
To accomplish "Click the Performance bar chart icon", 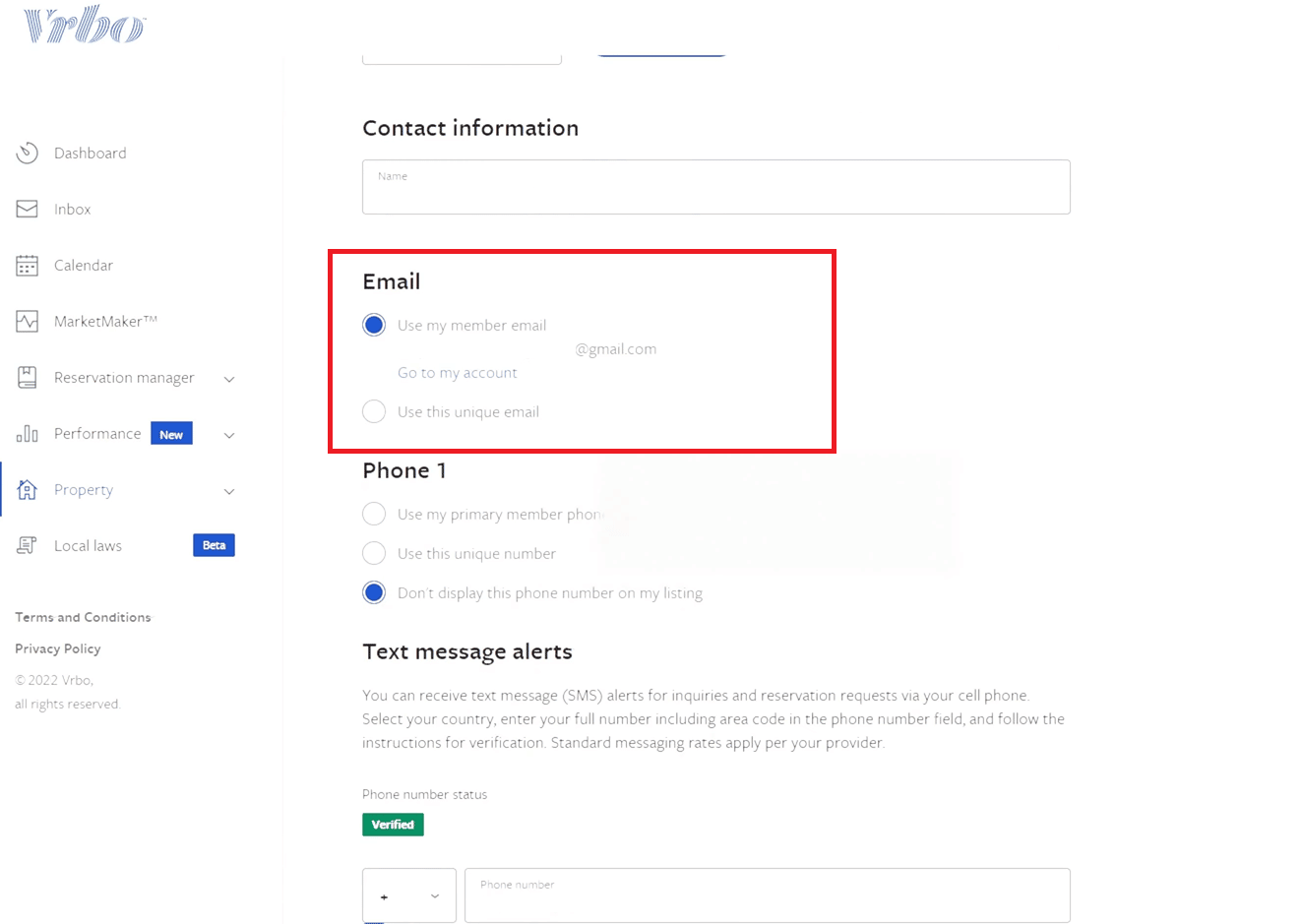I will point(27,433).
